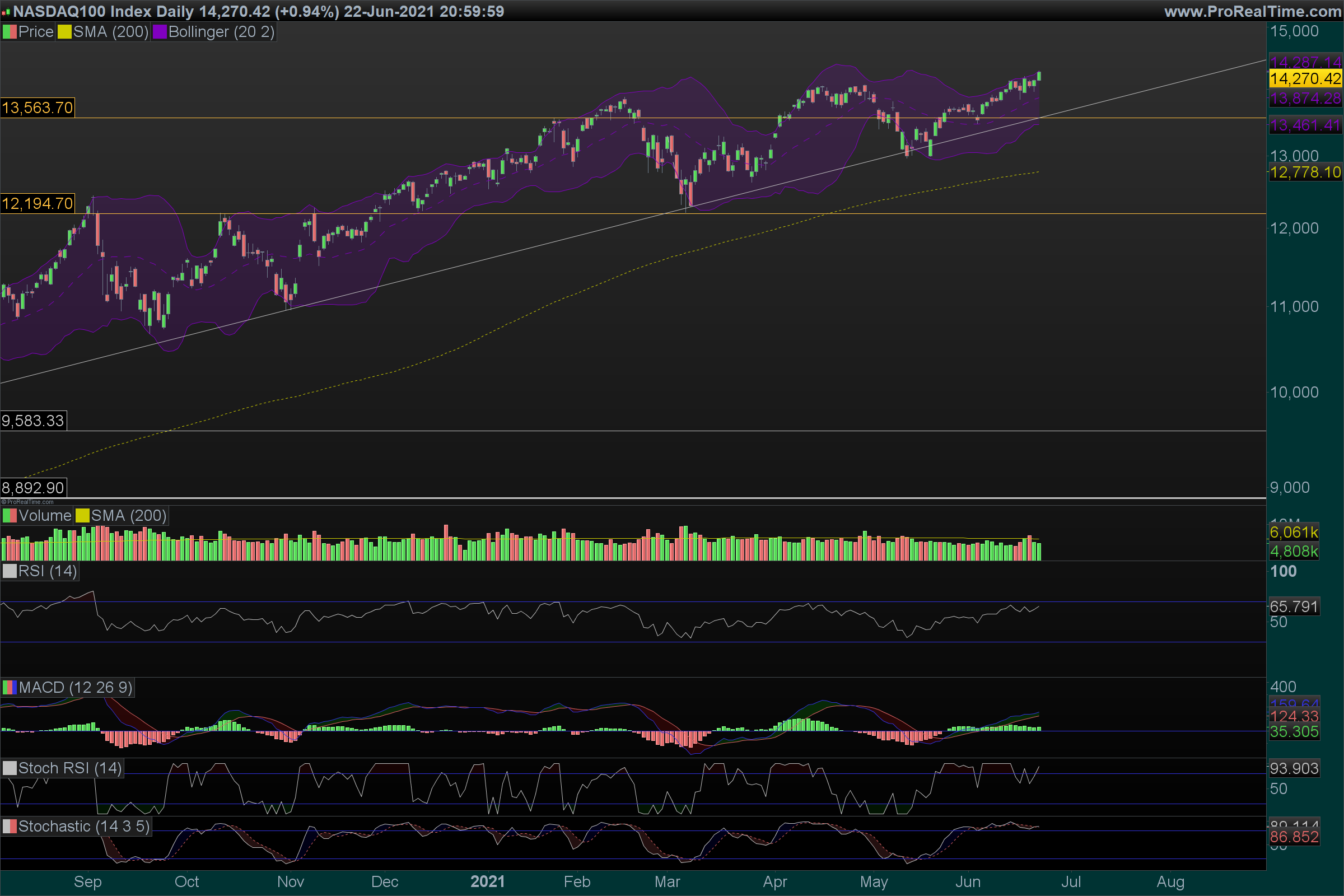Click the yellow SMA (200) price legend swatch

coord(64,32)
